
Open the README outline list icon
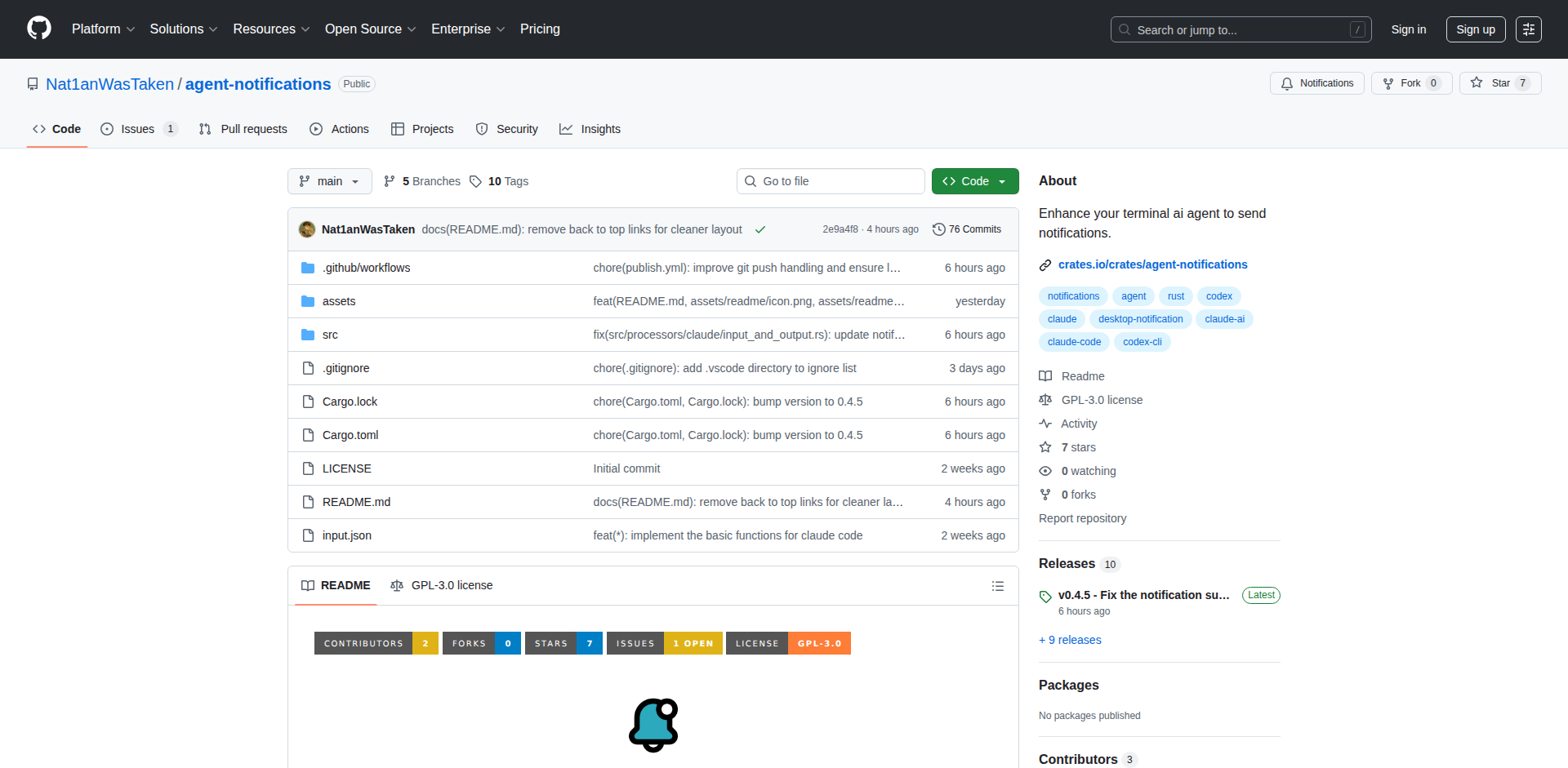(x=997, y=586)
